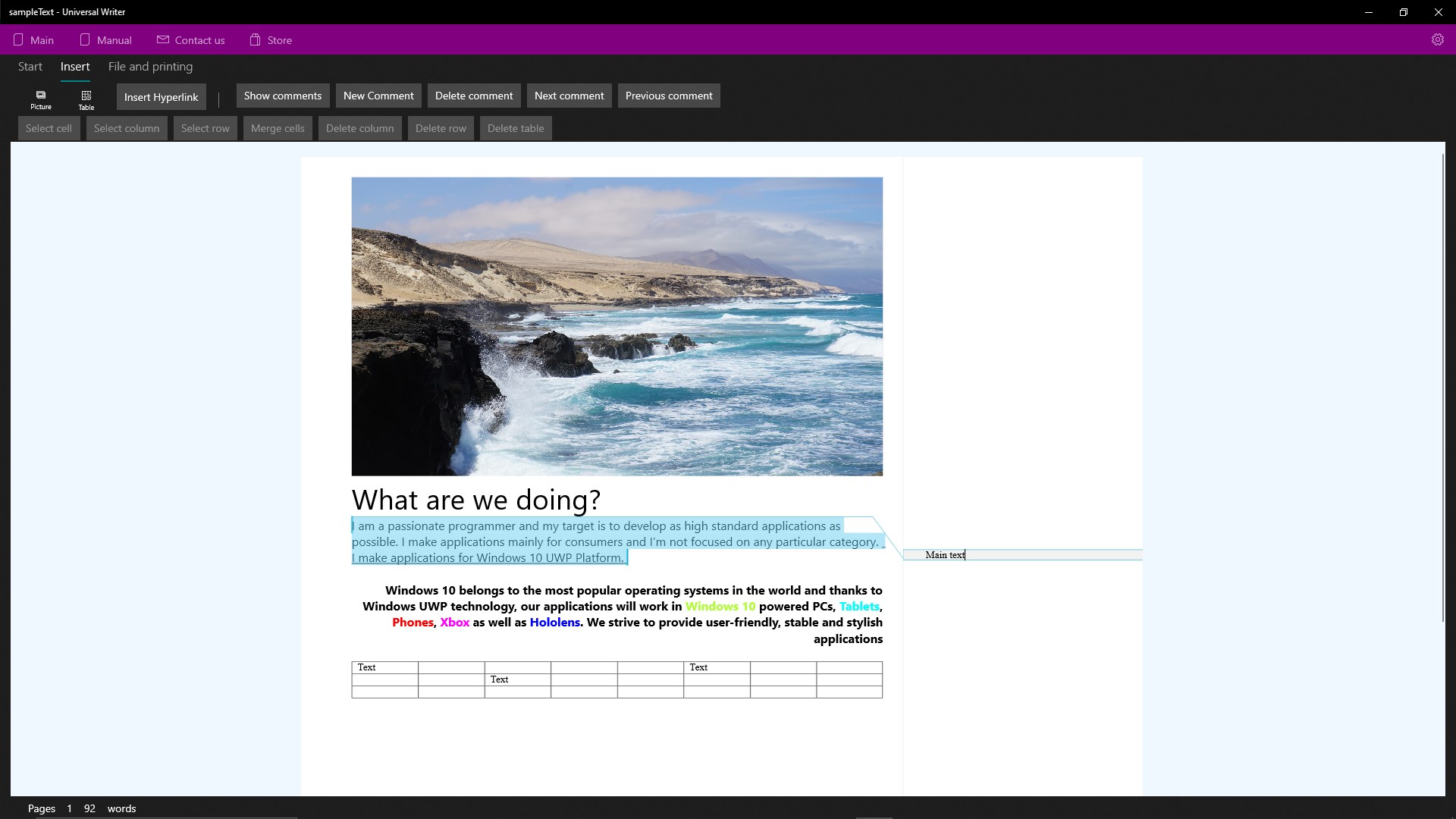Image resolution: width=1456 pixels, height=819 pixels.
Task: Click the beach landscape picture in document
Action: 617,326
